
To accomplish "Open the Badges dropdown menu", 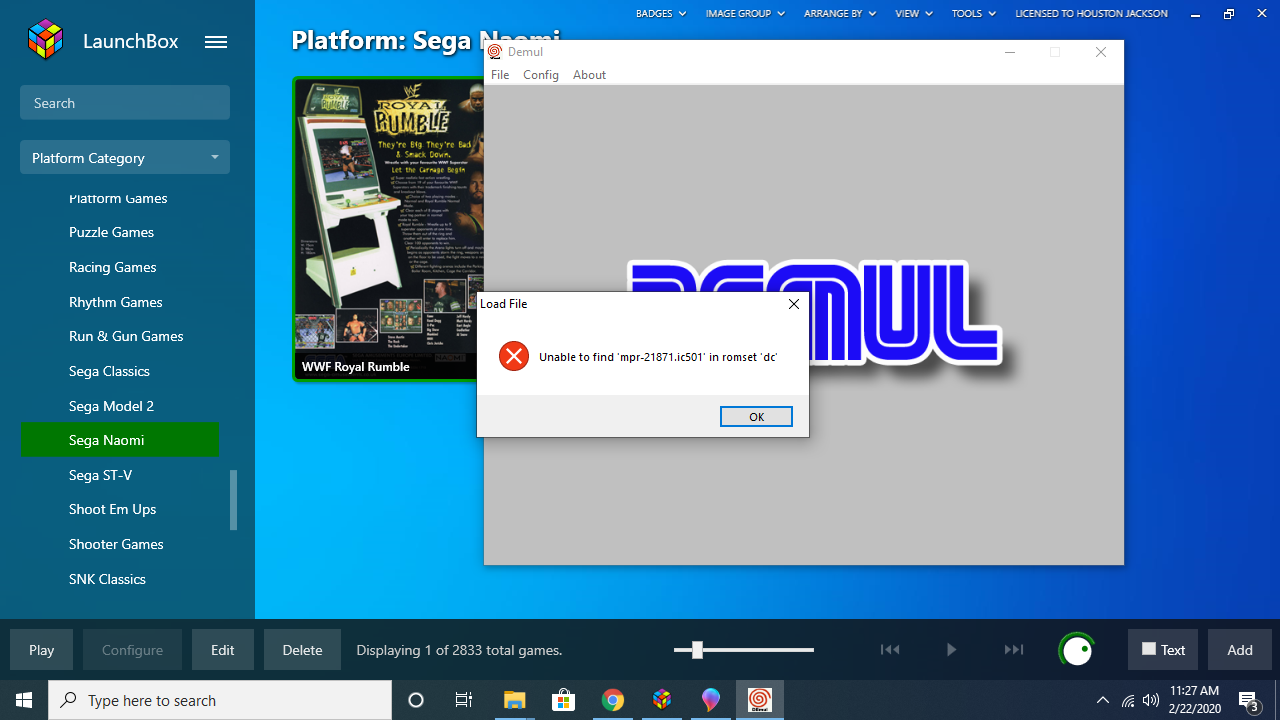I will click(661, 13).
